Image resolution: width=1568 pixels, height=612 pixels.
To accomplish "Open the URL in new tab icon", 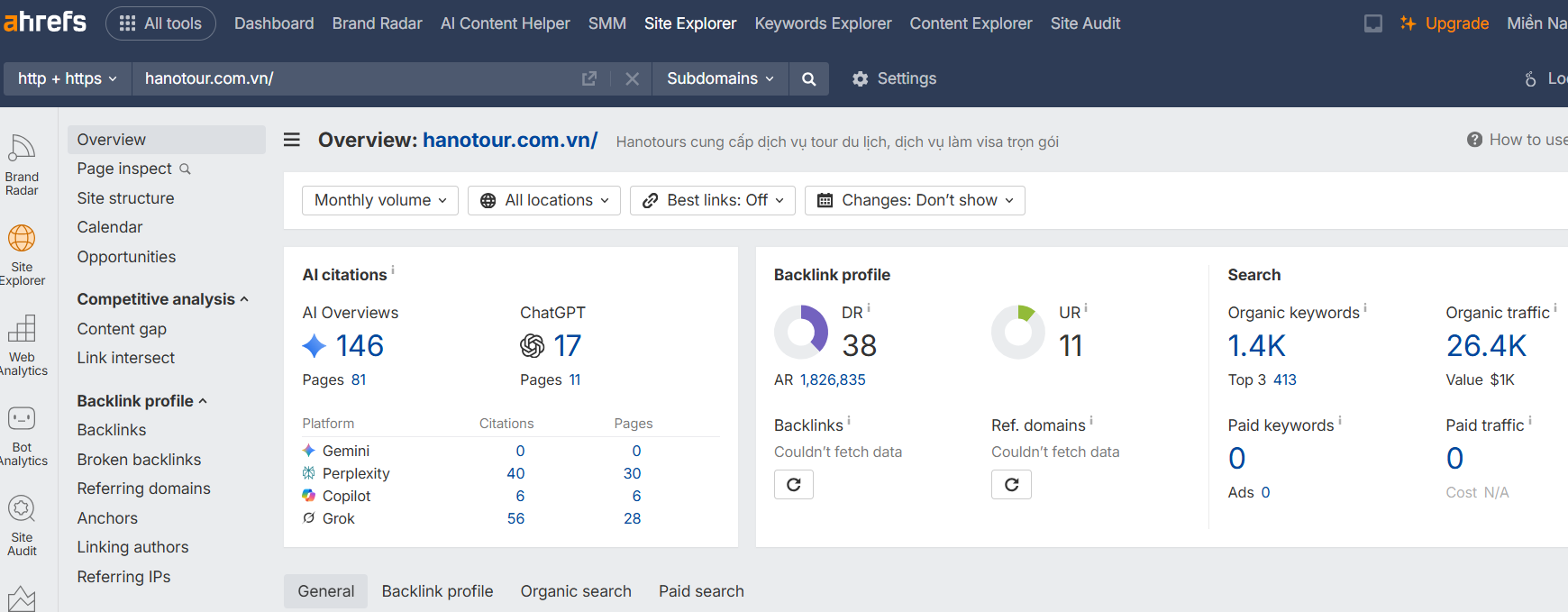I will [x=589, y=79].
